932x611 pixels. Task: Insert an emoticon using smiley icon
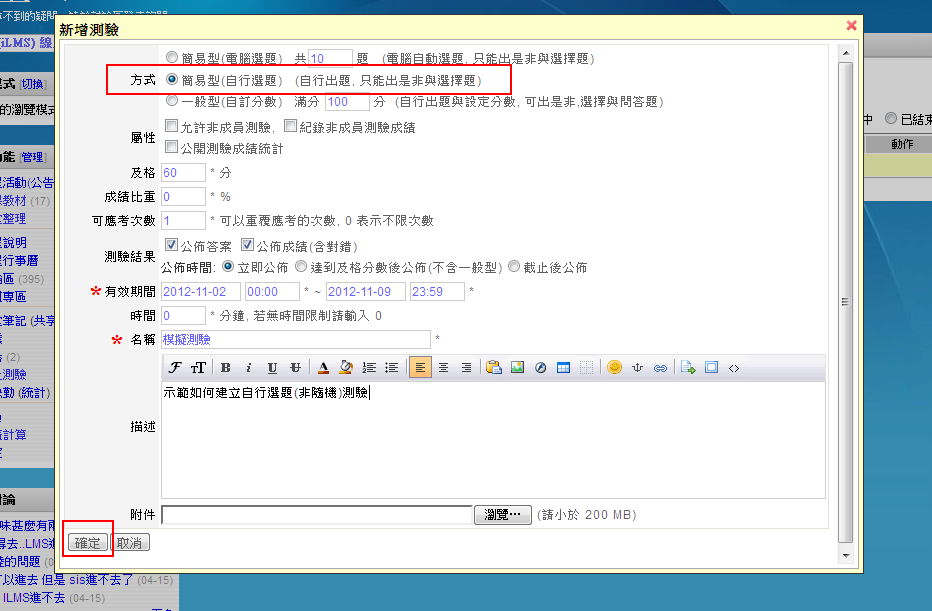click(614, 368)
